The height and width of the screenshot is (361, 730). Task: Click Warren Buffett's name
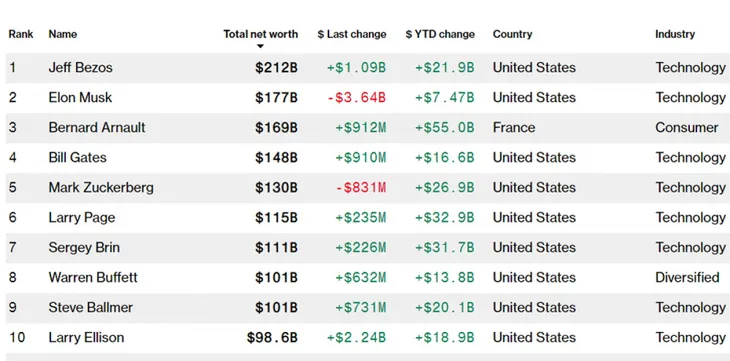(93, 278)
